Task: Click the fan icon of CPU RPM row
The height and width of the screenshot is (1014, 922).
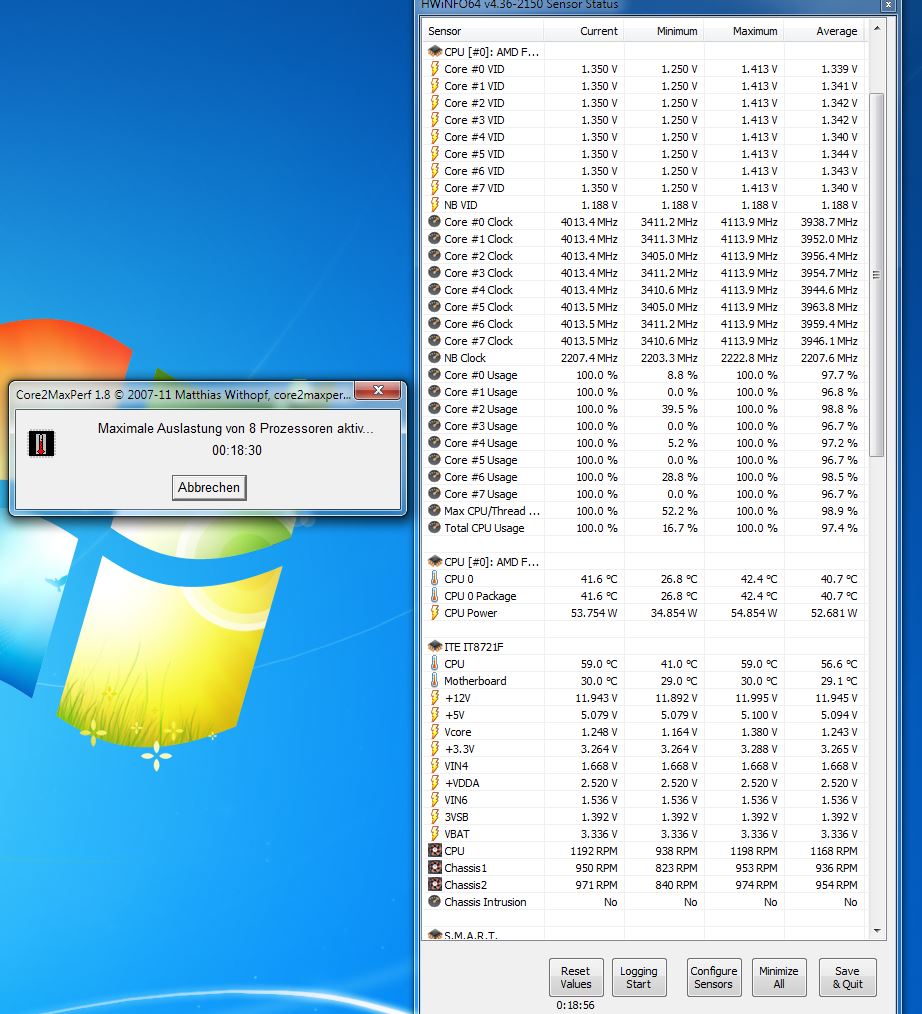Action: click(434, 850)
